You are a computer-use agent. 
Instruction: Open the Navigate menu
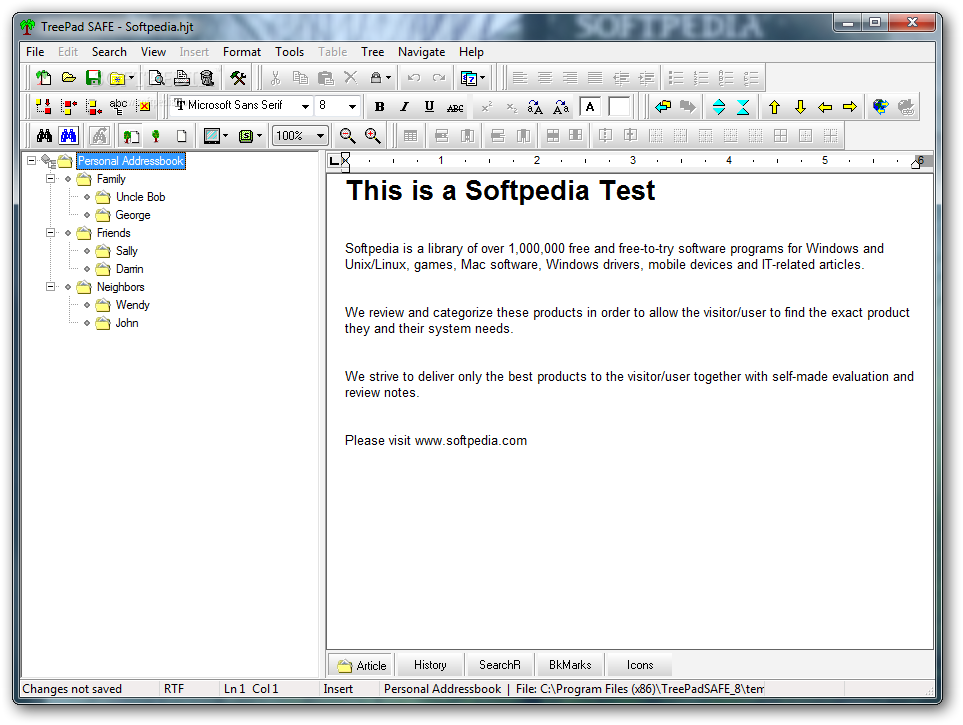(421, 52)
